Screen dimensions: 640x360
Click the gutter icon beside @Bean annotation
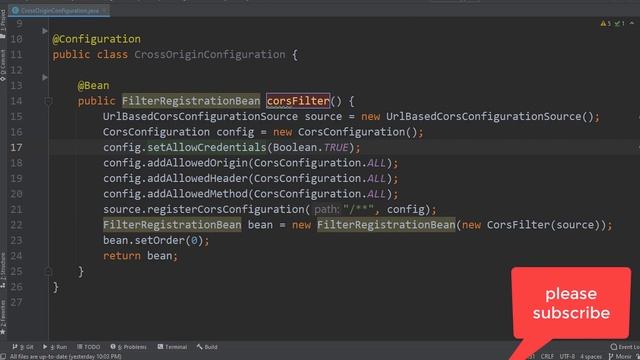click(45, 78)
